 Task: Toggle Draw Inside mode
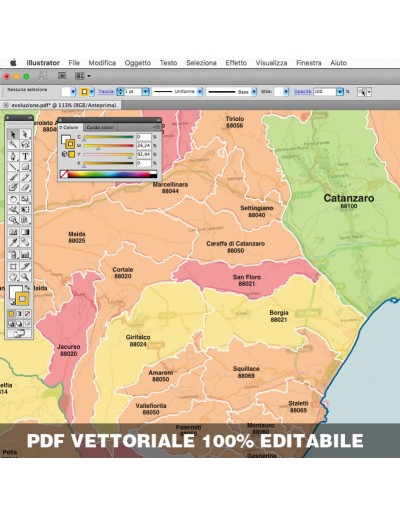[27, 323]
